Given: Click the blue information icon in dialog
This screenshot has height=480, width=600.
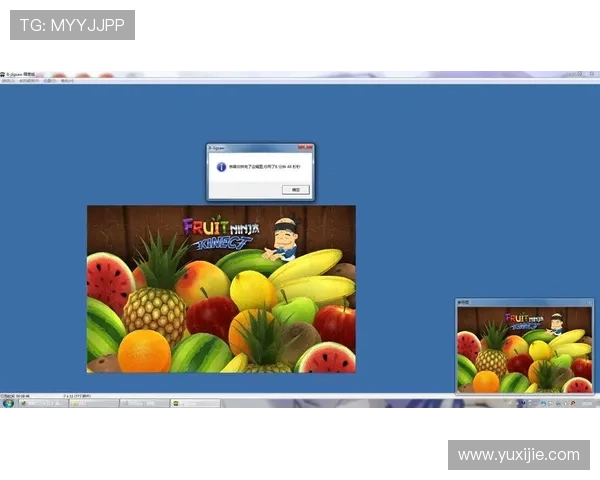Looking at the screenshot, I should point(220,167).
